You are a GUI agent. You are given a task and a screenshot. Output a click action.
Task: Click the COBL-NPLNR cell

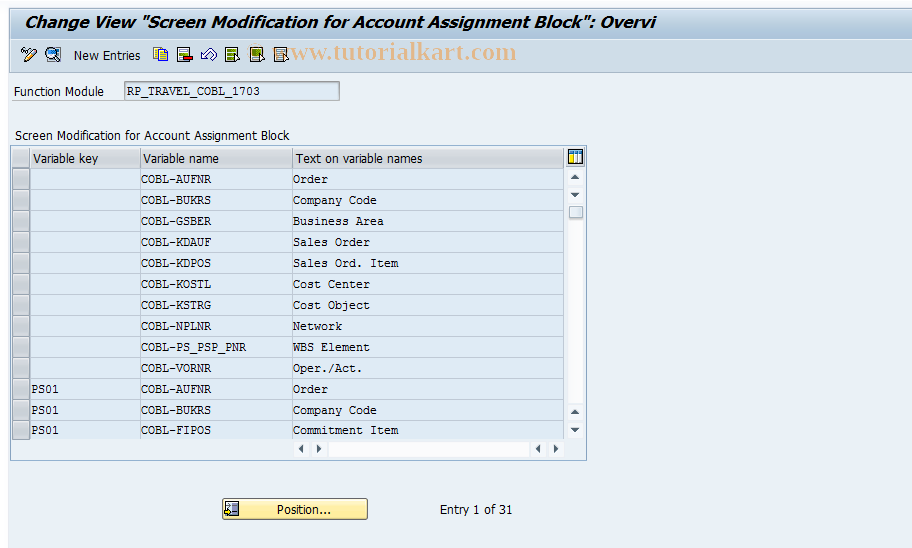(x=216, y=326)
